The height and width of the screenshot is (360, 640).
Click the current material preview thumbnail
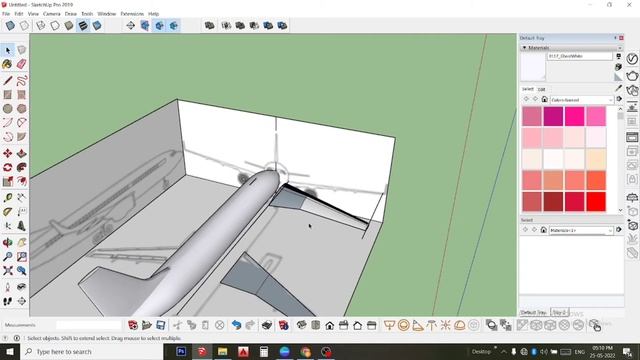533,67
